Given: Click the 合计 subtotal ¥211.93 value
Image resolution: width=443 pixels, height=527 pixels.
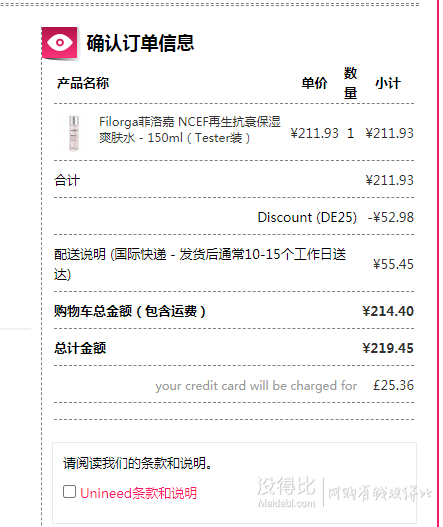Looking at the screenshot, I should coord(390,180).
